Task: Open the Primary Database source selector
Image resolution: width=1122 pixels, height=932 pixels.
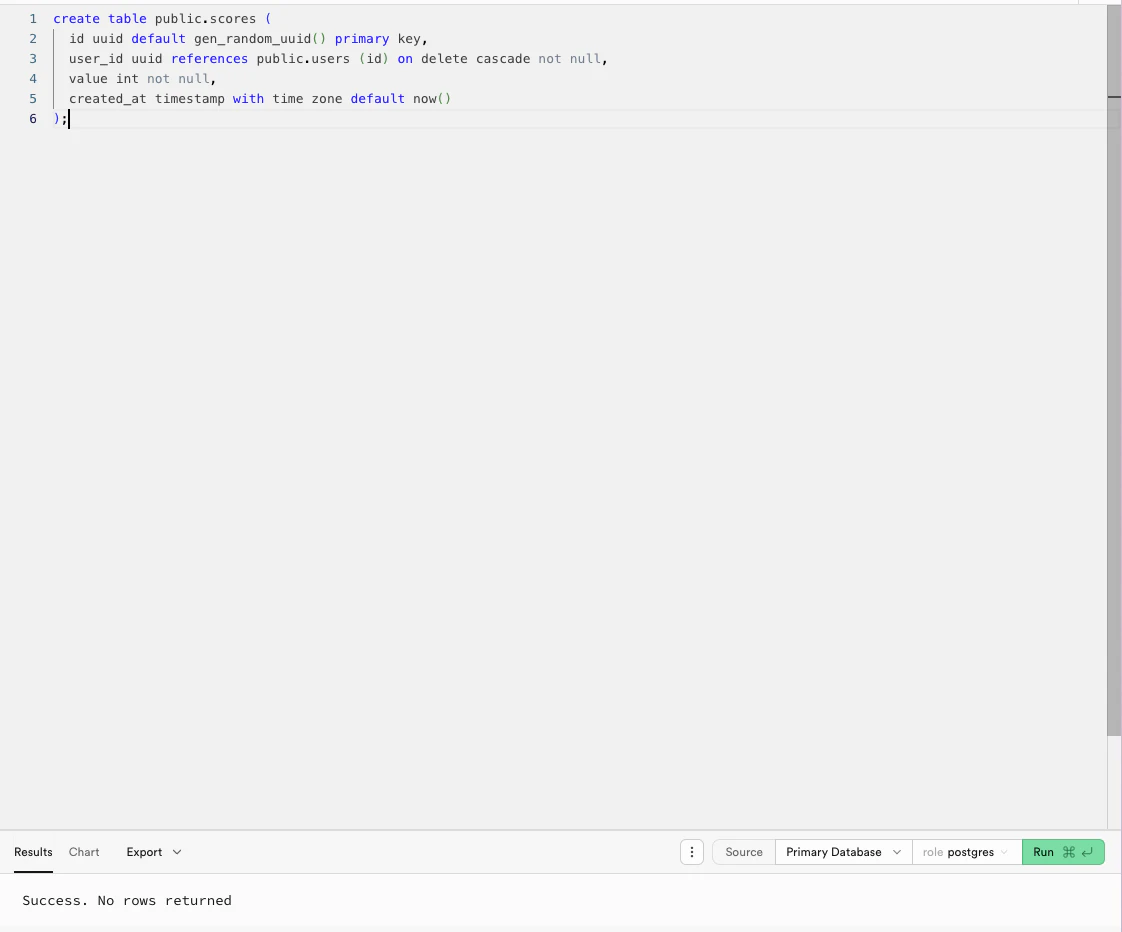Action: click(x=843, y=852)
